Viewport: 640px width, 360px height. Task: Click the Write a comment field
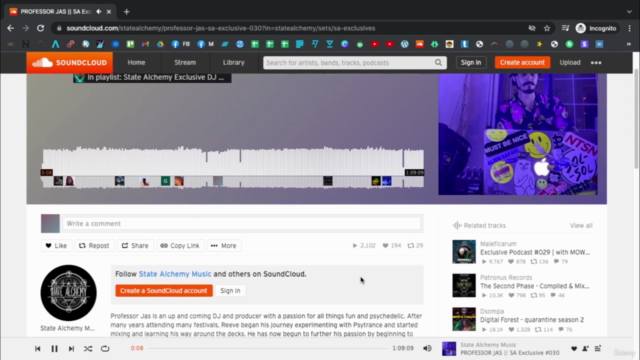pos(241,224)
